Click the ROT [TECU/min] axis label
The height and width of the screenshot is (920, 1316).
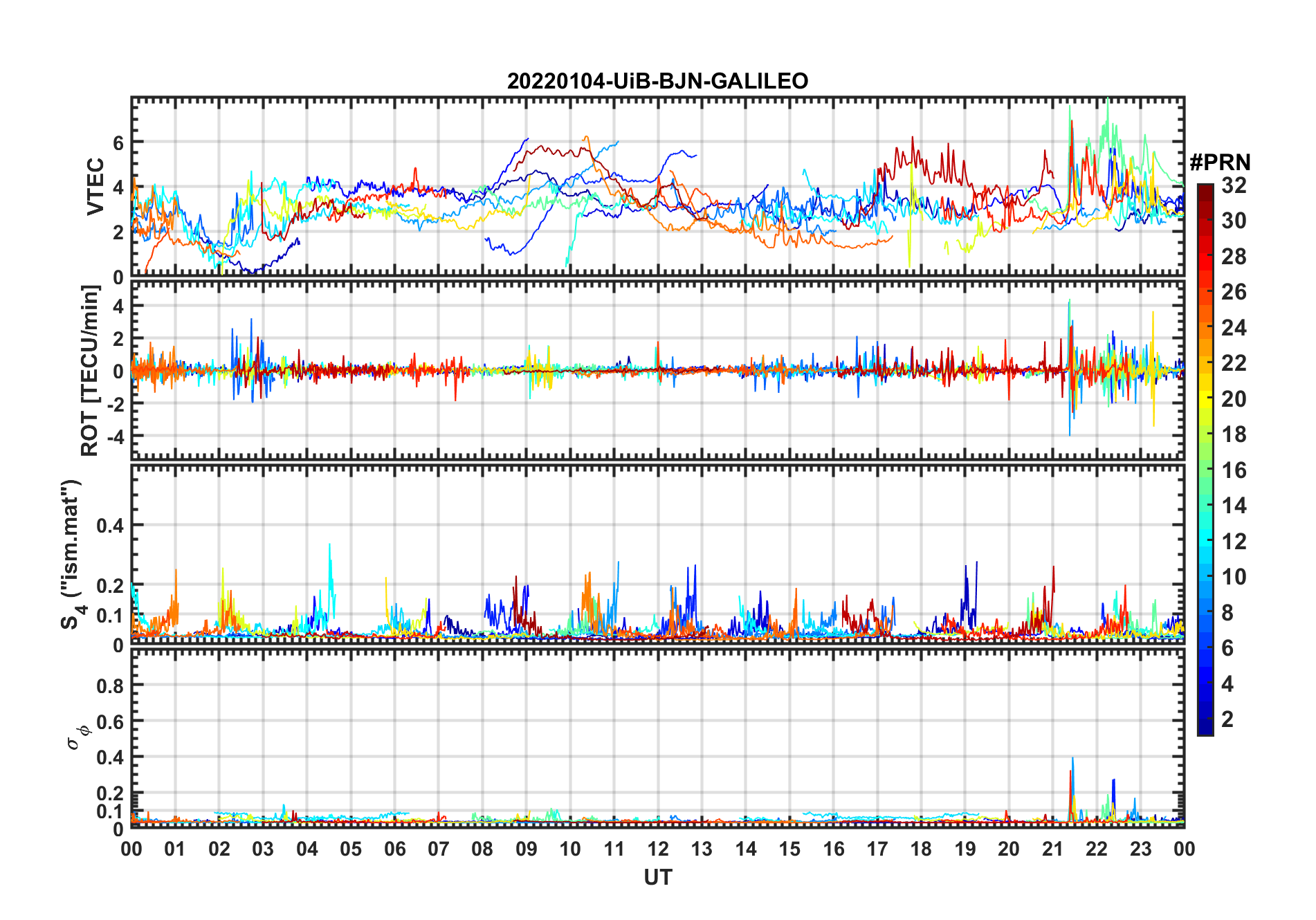[90, 371]
